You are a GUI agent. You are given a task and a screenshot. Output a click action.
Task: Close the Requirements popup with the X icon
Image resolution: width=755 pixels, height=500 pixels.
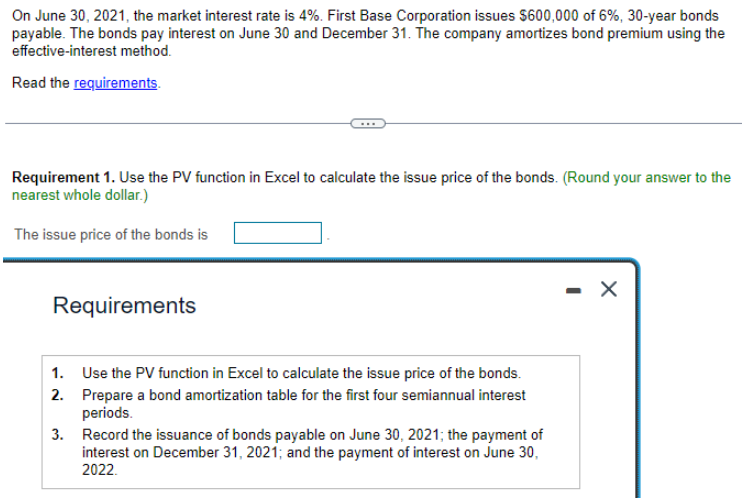tap(609, 289)
